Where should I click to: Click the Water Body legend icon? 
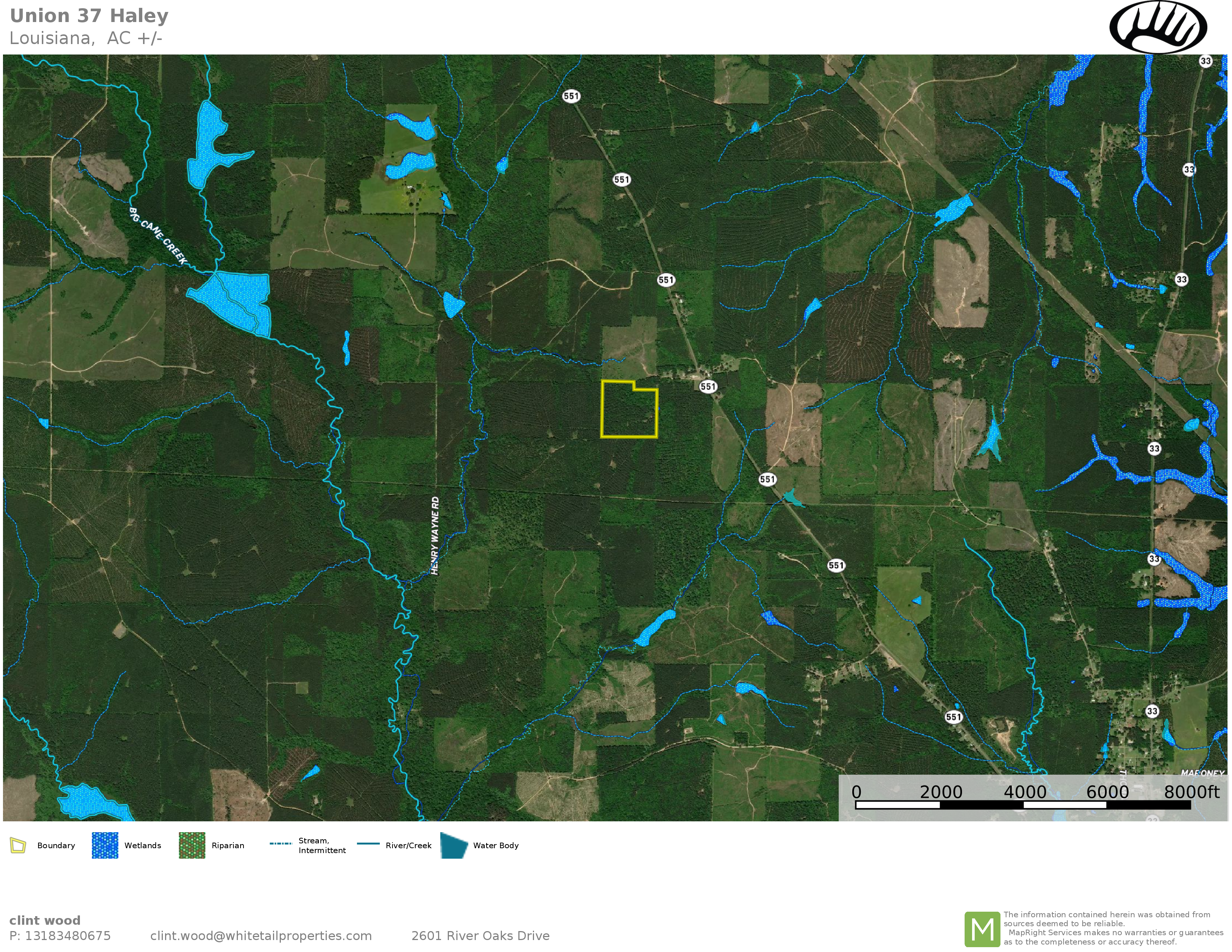click(x=453, y=845)
